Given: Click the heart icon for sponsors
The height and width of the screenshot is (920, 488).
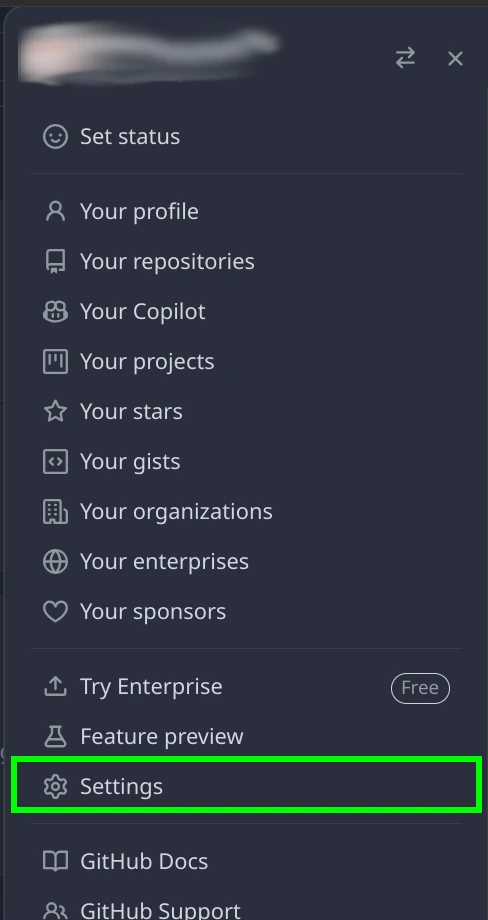Looking at the screenshot, I should pyautogui.click(x=55, y=612).
